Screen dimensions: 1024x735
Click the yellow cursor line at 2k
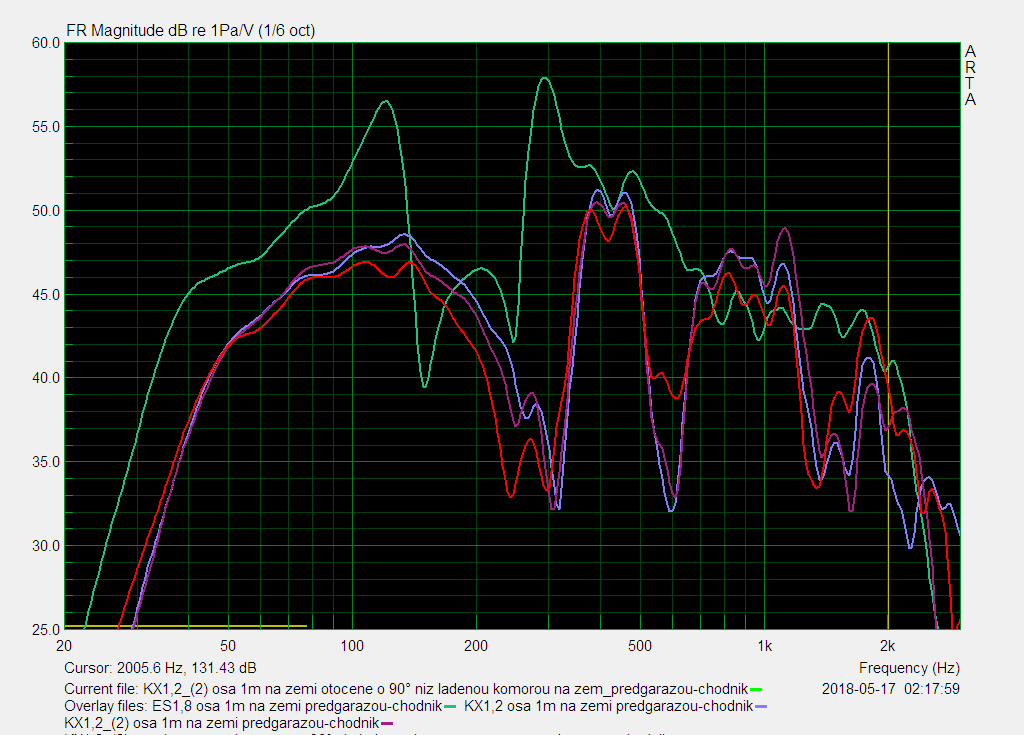888,336
